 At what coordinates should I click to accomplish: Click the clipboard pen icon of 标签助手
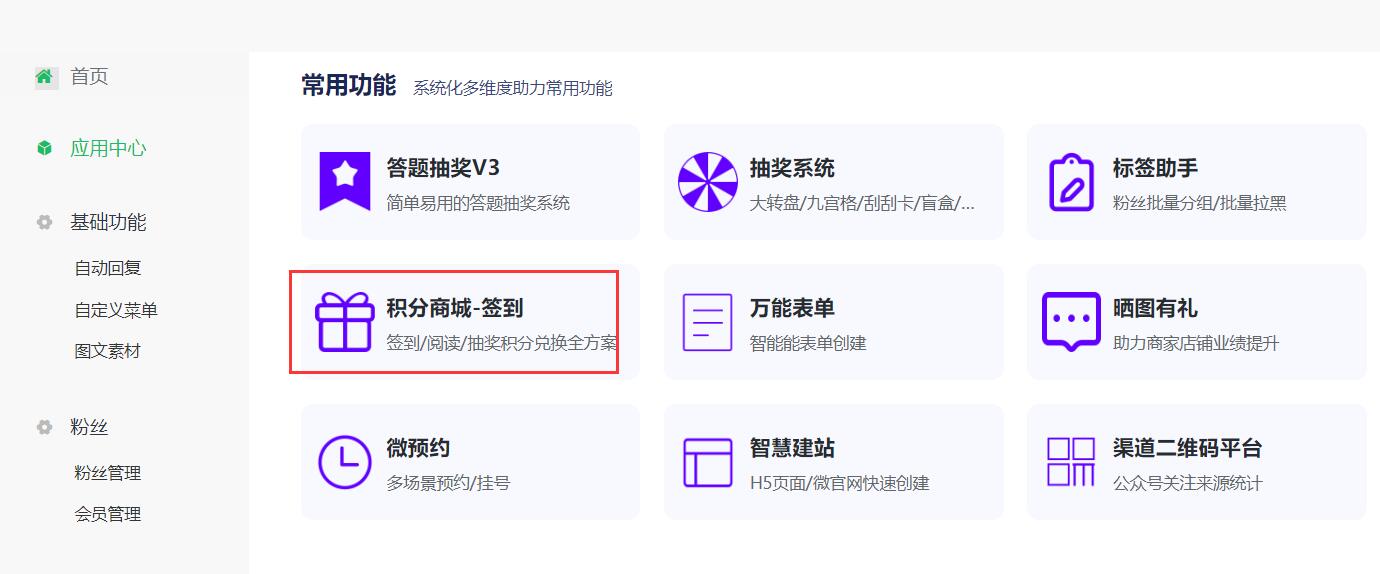click(x=1071, y=182)
